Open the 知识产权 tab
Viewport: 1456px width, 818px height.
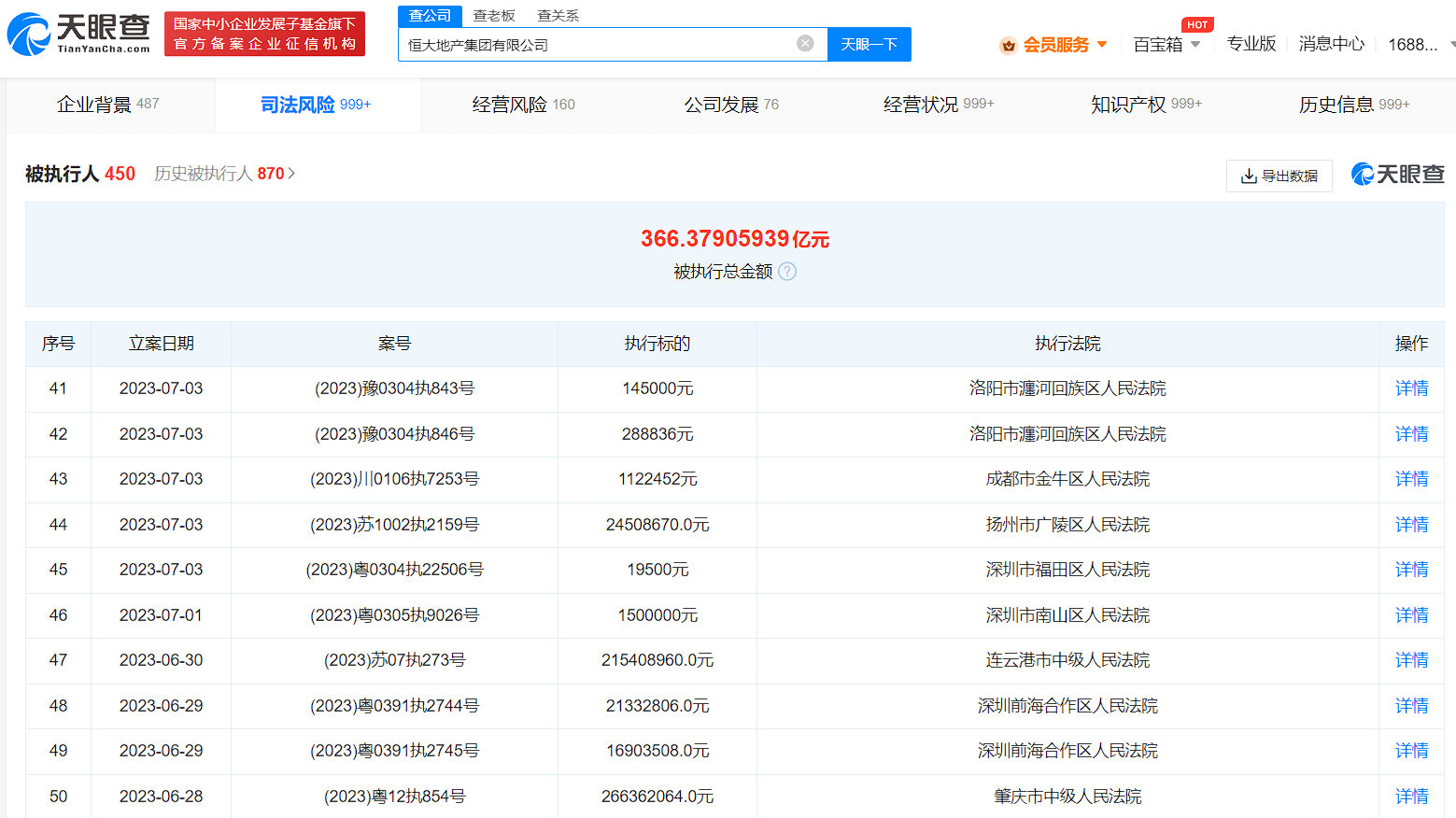1145,105
